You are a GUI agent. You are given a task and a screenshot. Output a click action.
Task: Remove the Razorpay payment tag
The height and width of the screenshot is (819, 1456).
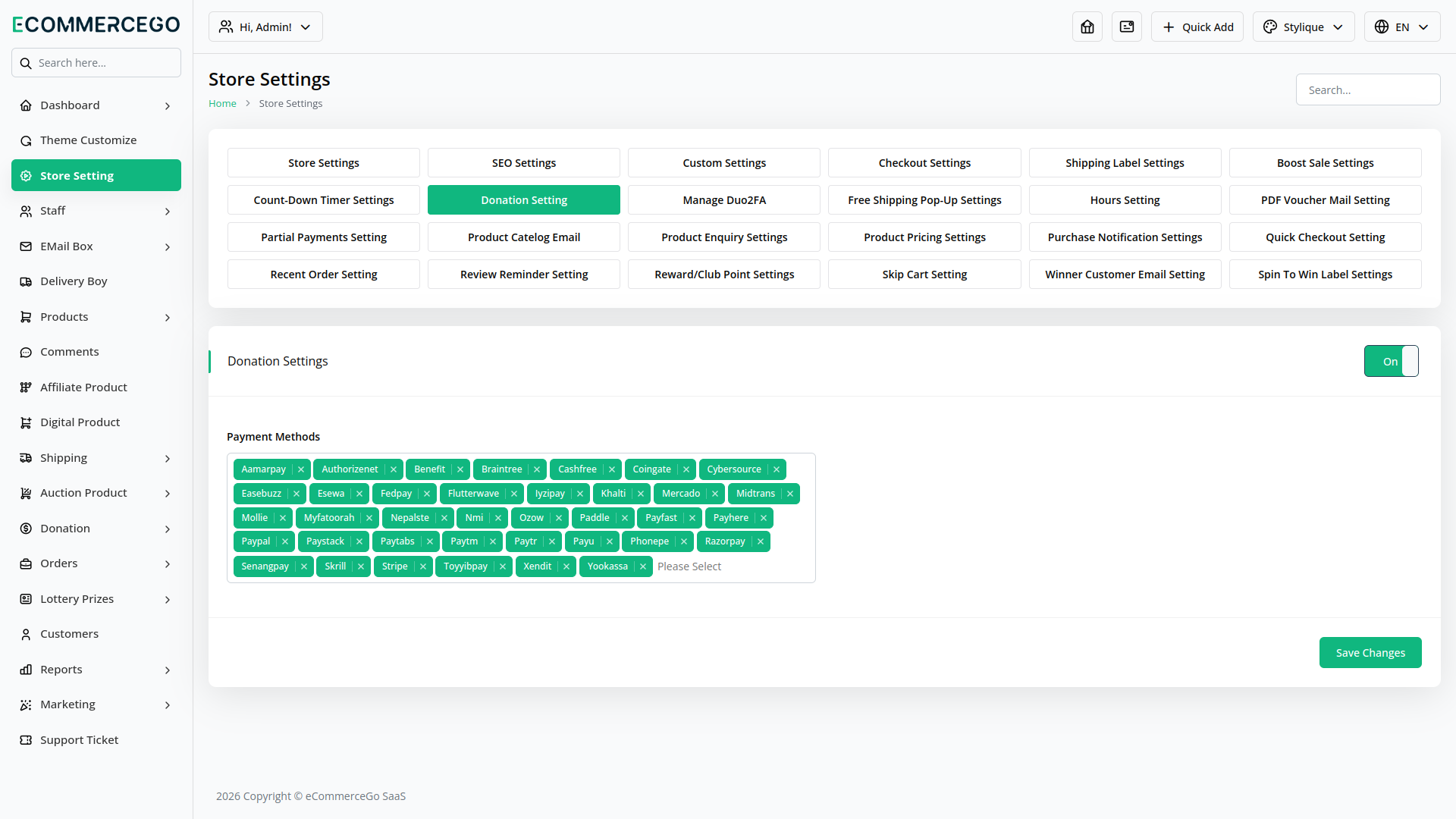[x=761, y=541]
